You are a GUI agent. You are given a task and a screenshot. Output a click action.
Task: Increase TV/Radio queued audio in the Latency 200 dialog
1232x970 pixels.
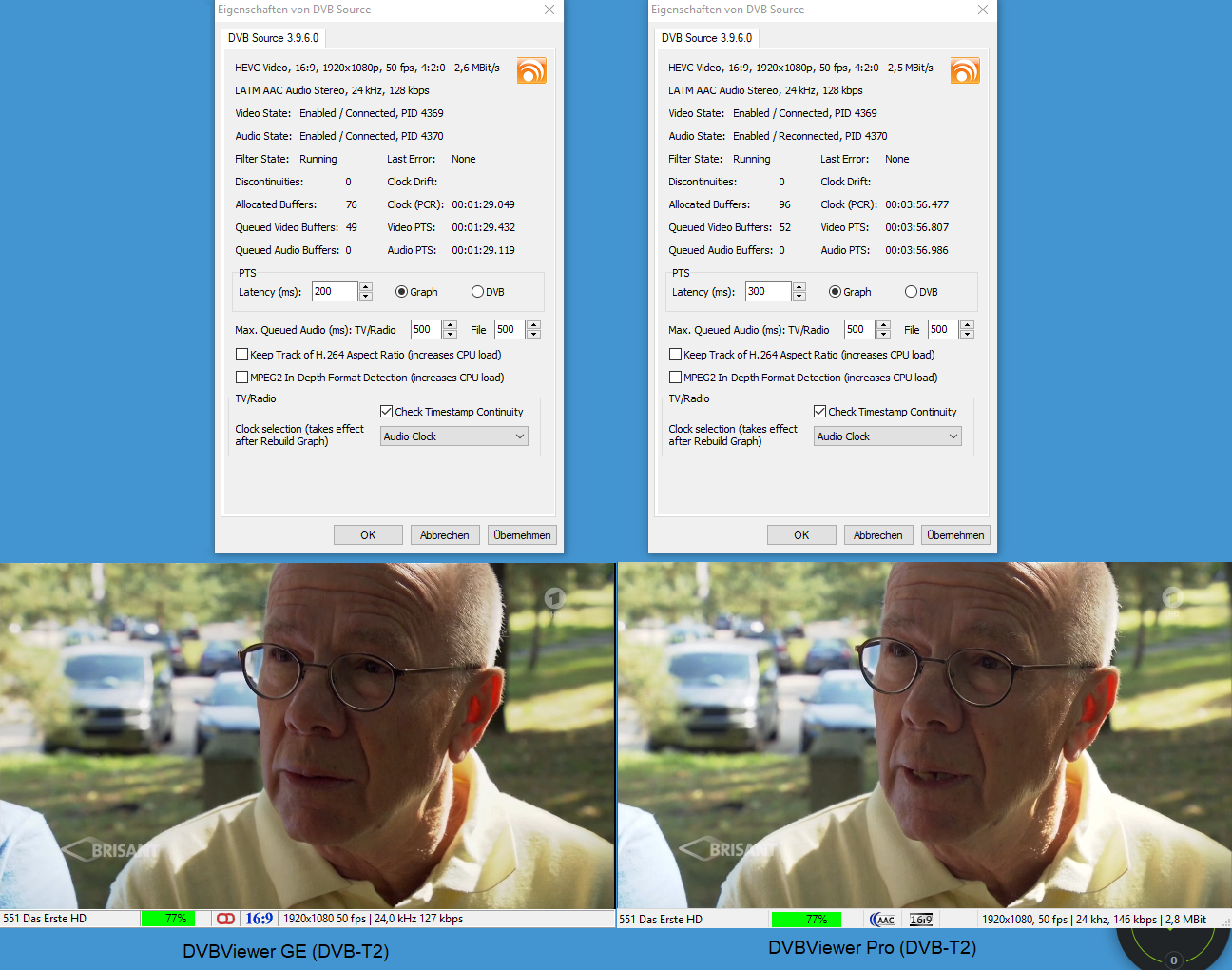(450, 325)
